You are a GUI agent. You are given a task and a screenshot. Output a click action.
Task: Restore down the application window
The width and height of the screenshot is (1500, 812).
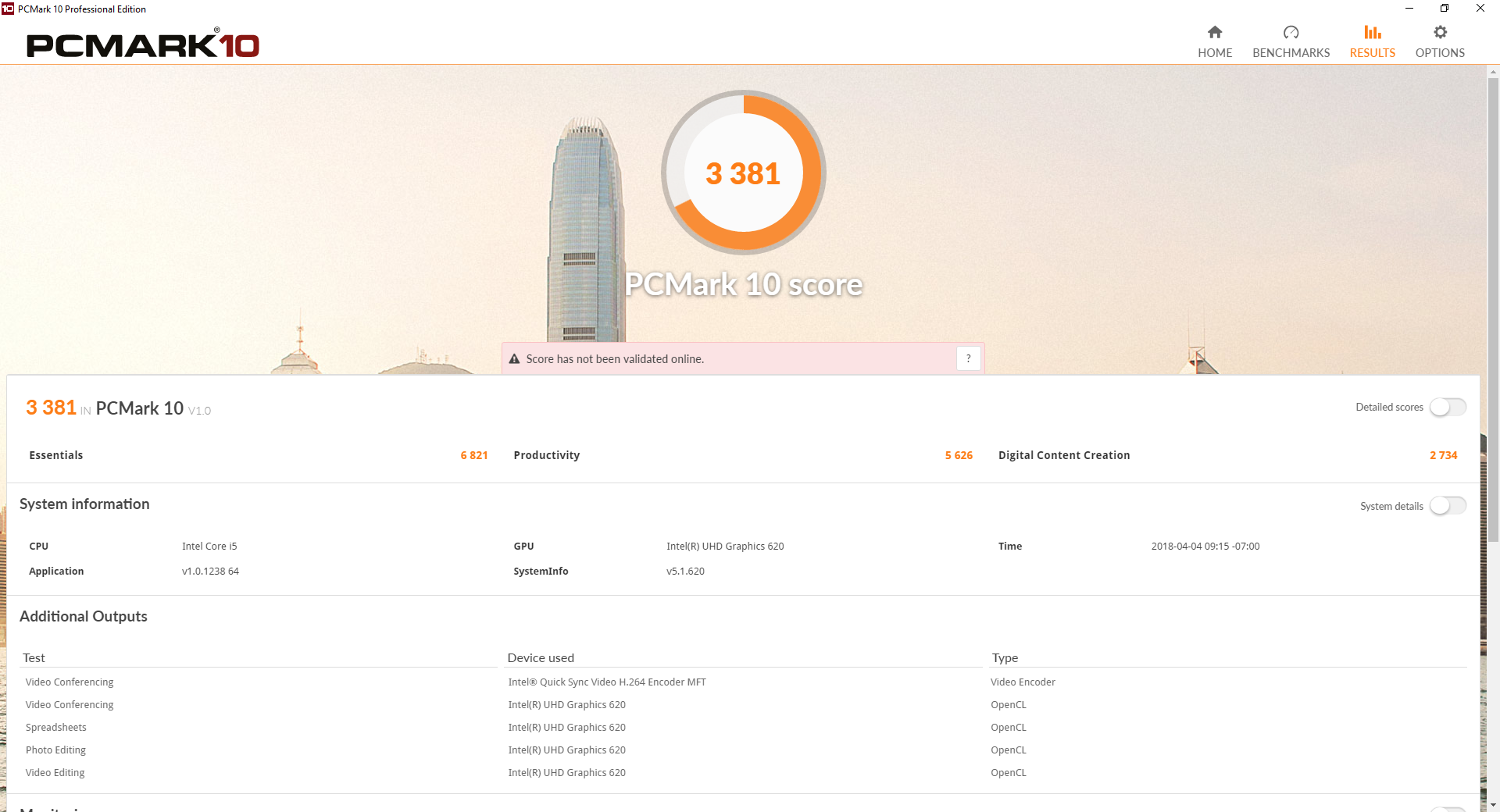[1445, 9]
